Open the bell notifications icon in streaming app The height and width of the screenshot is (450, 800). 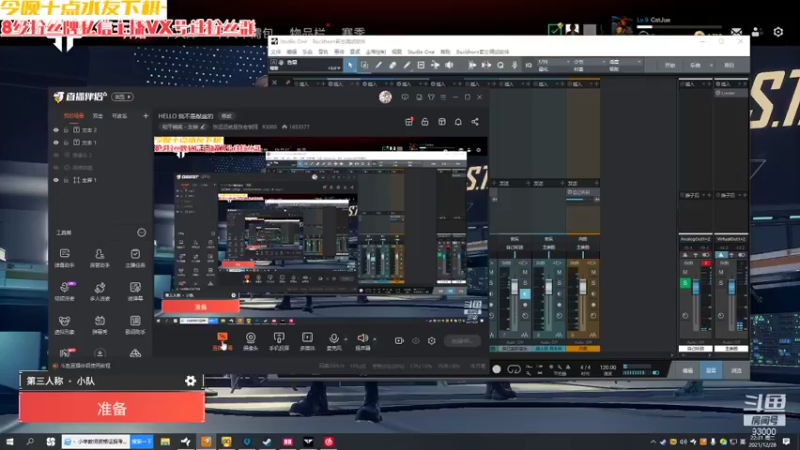click(x=458, y=122)
